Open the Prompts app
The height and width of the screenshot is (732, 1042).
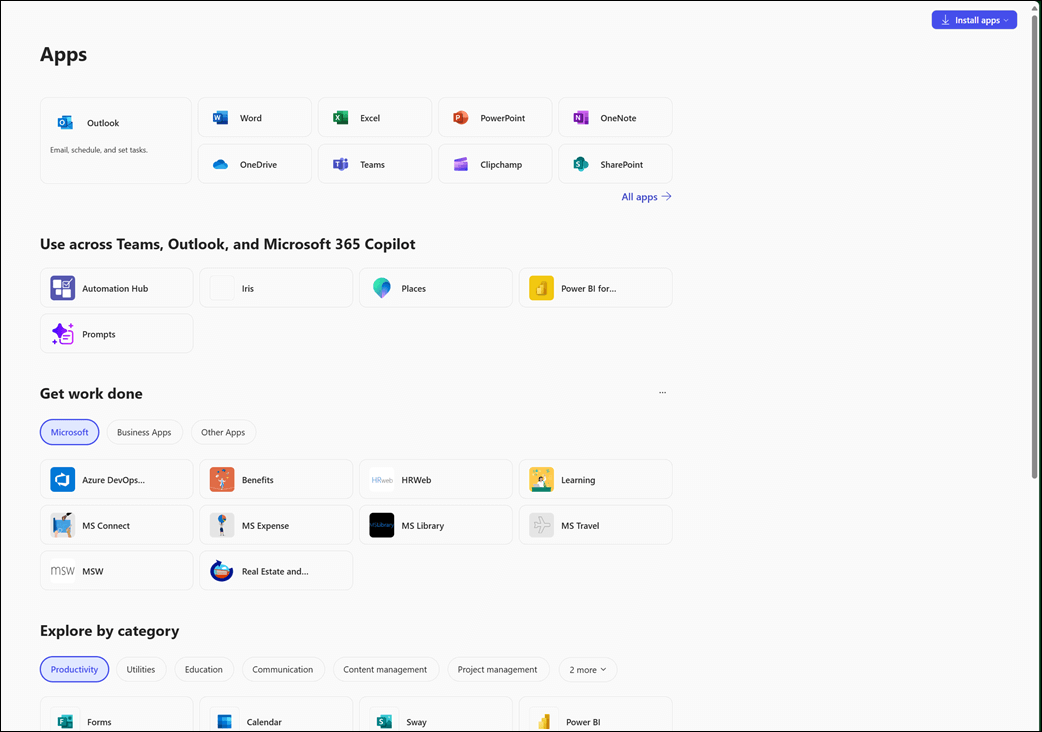tap(116, 333)
